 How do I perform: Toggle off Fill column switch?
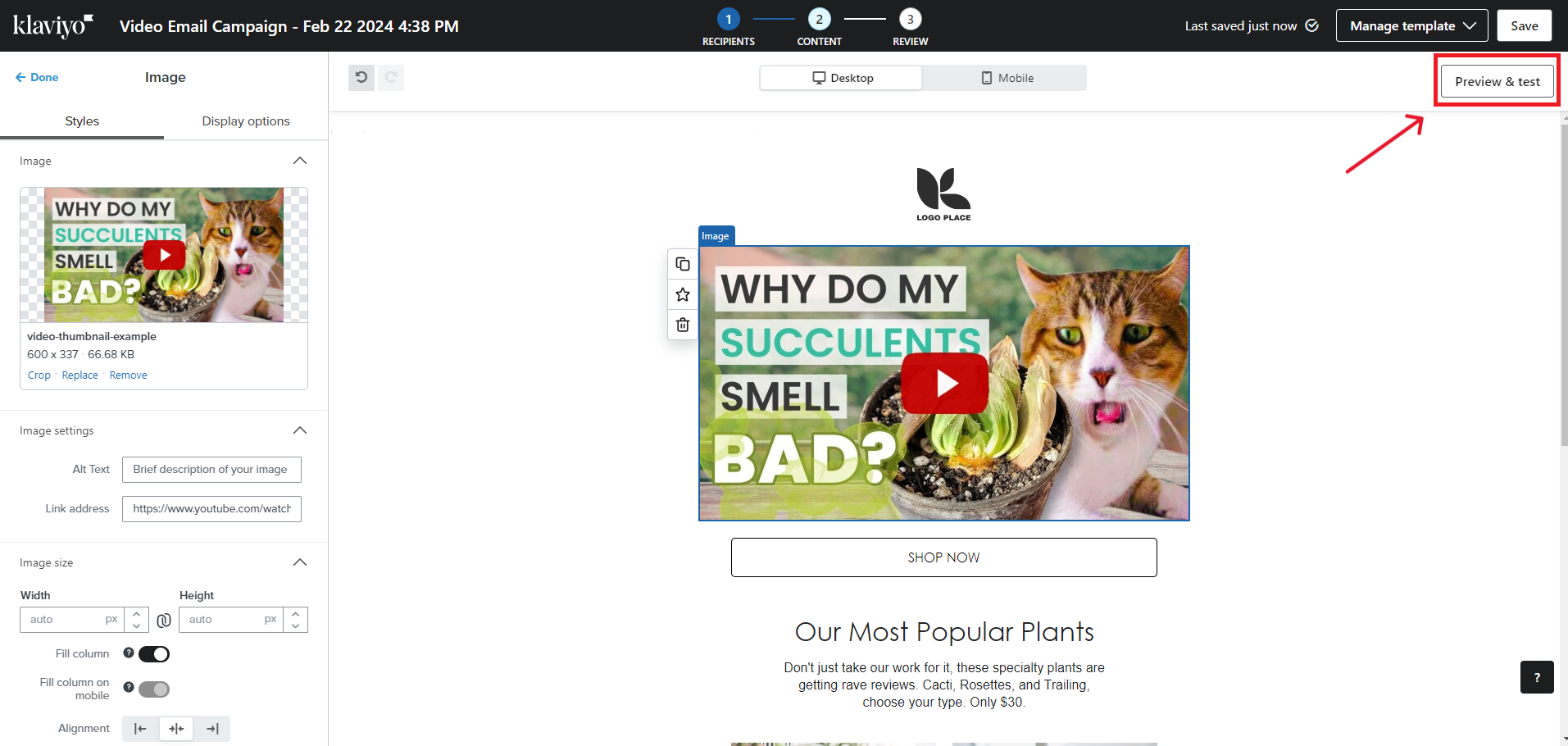[x=154, y=654]
